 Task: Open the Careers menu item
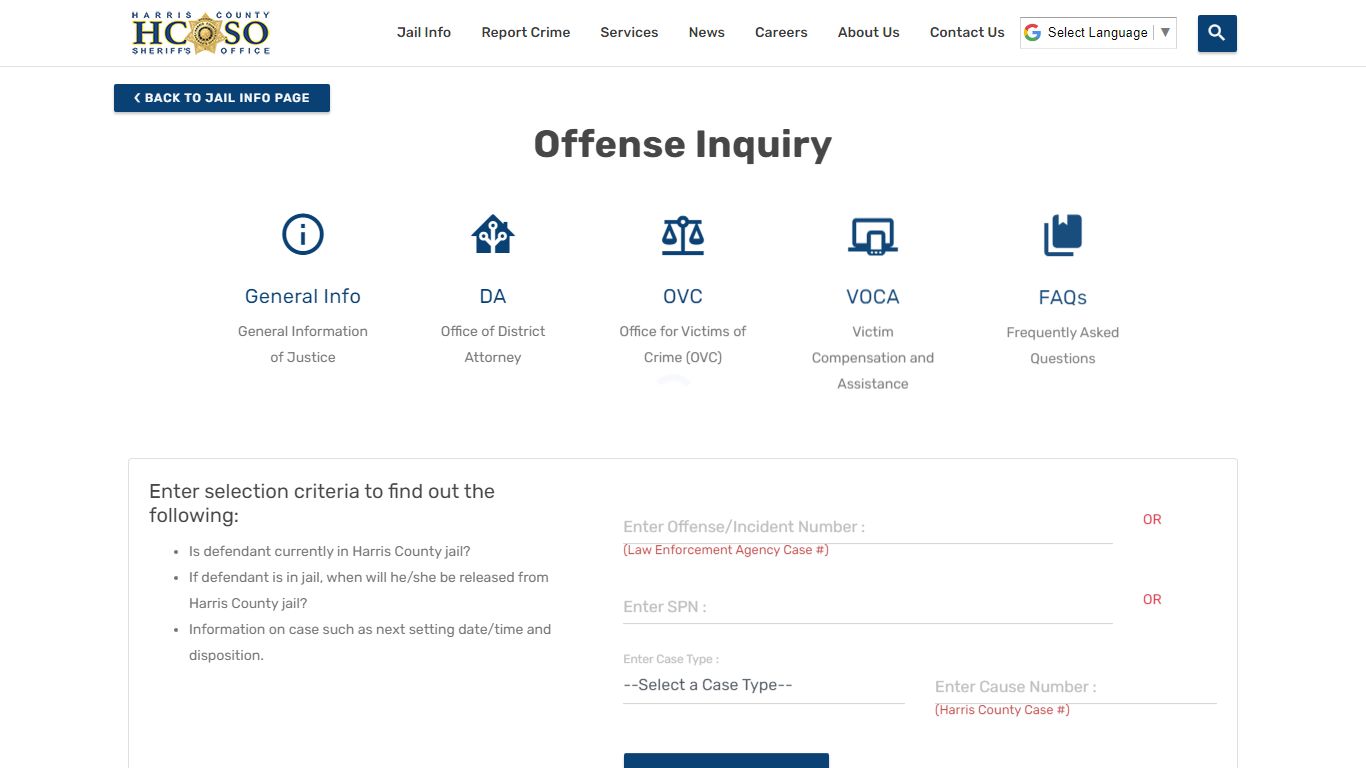point(781,32)
